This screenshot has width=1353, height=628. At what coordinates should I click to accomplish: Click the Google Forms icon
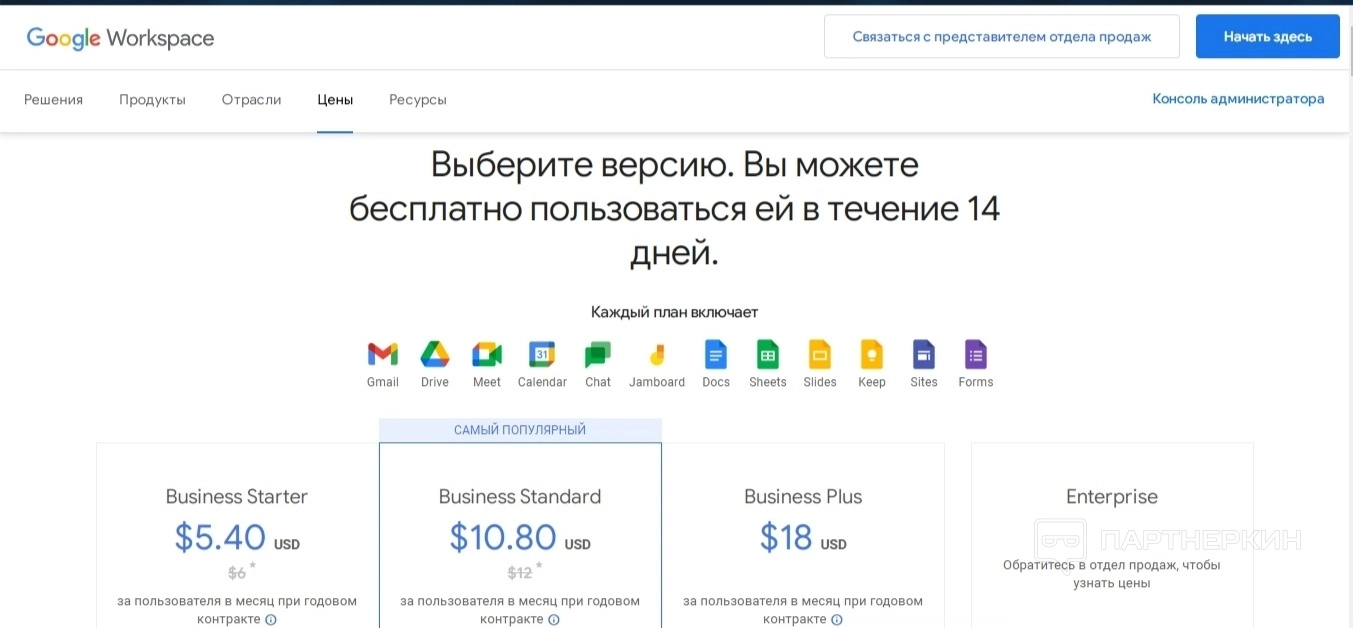[976, 354]
